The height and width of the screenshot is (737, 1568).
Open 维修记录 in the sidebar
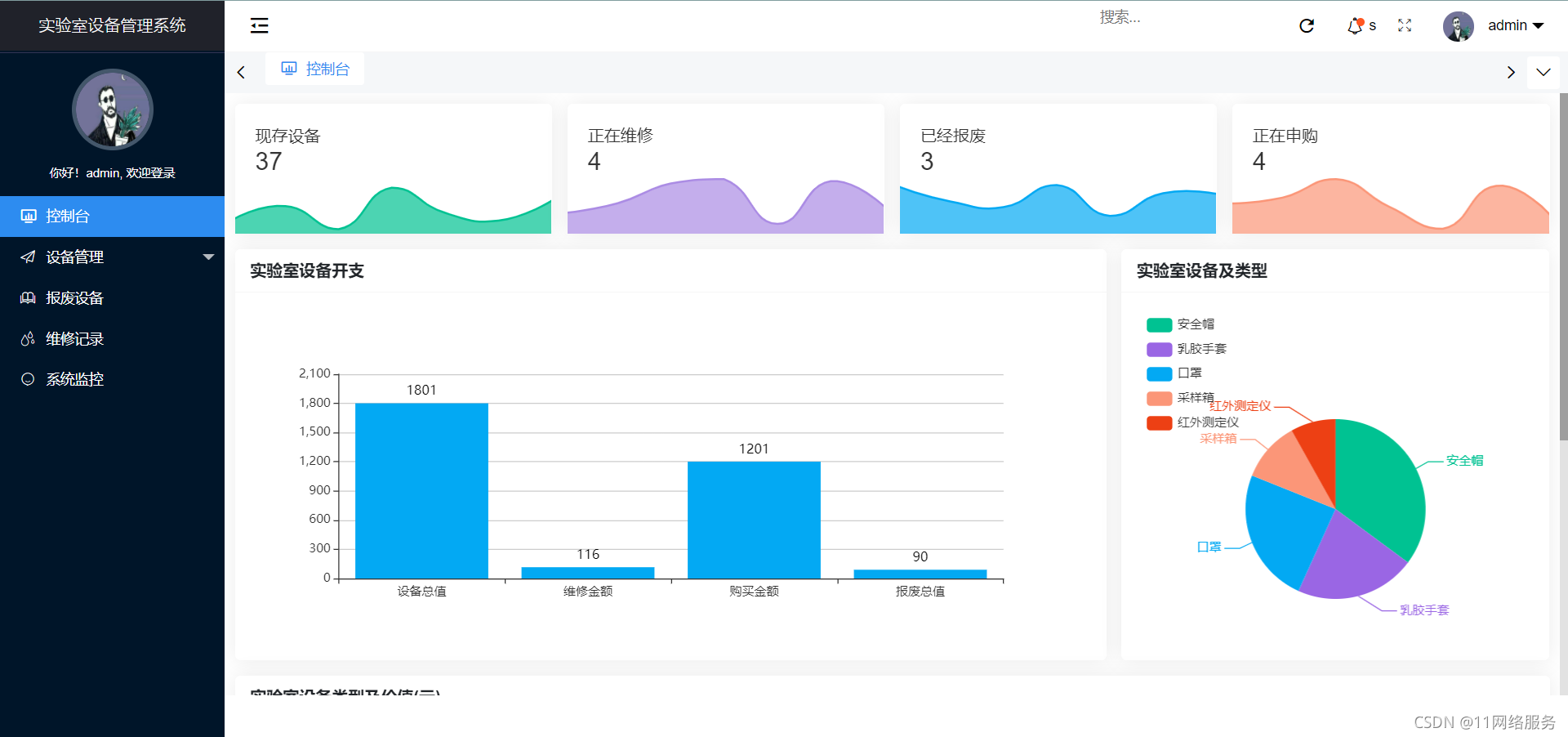pyautogui.click(x=112, y=338)
